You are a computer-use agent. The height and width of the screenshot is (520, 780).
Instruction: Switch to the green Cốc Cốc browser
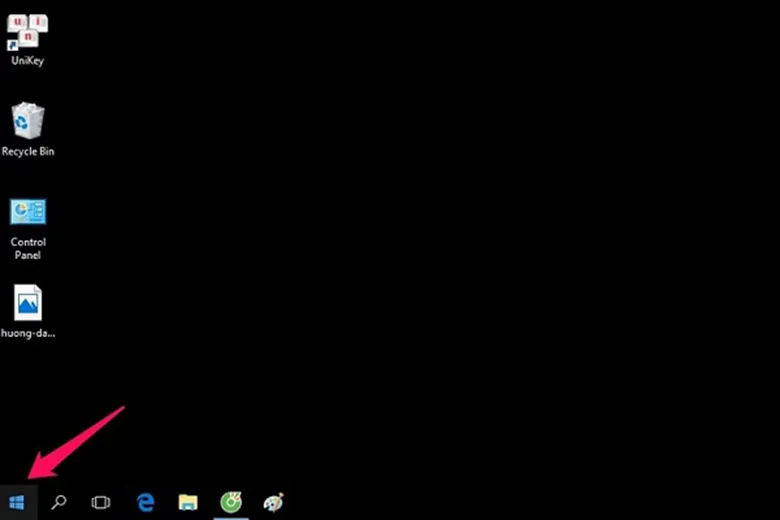coord(231,502)
